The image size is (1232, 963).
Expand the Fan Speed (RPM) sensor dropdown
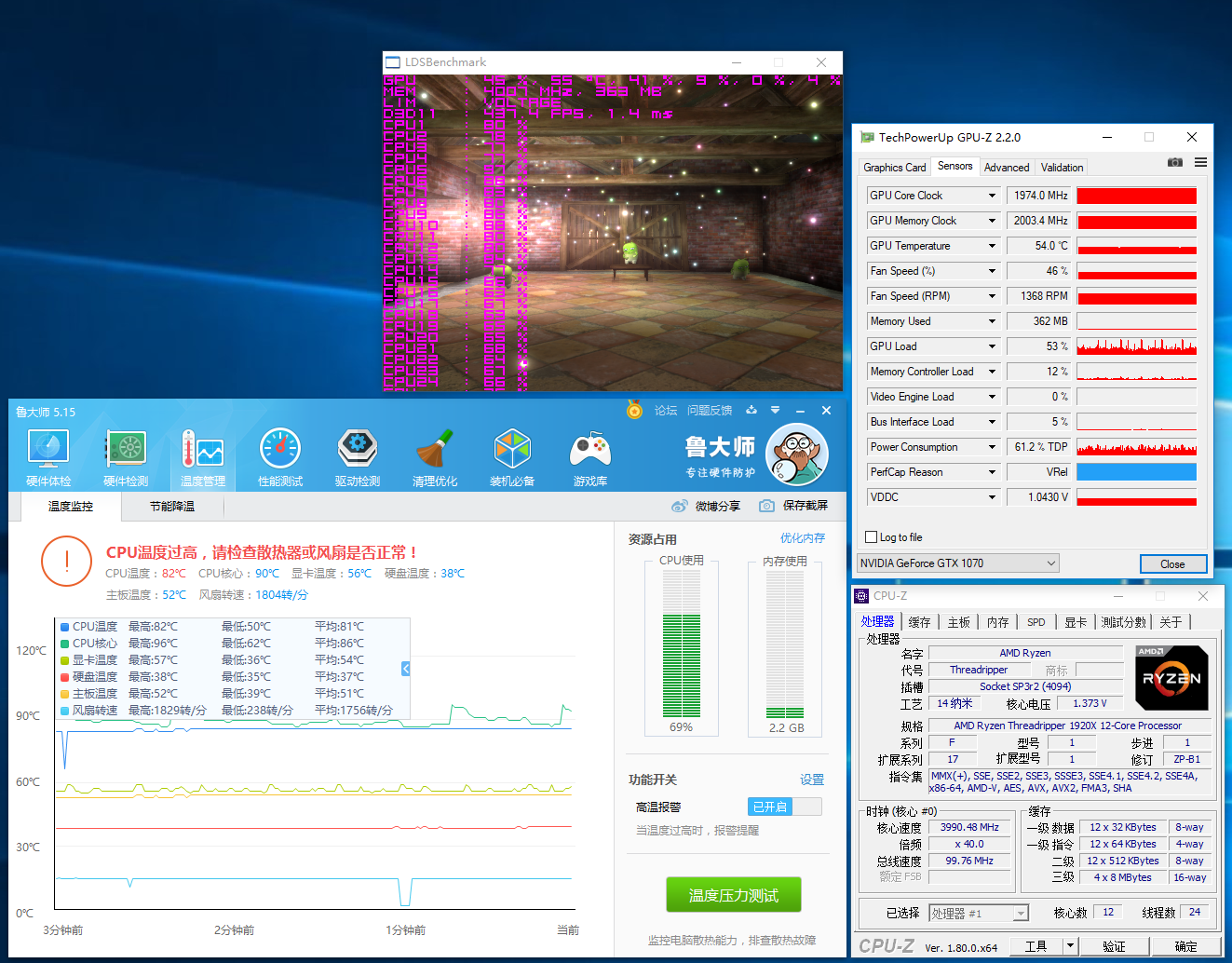[x=992, y=296]
